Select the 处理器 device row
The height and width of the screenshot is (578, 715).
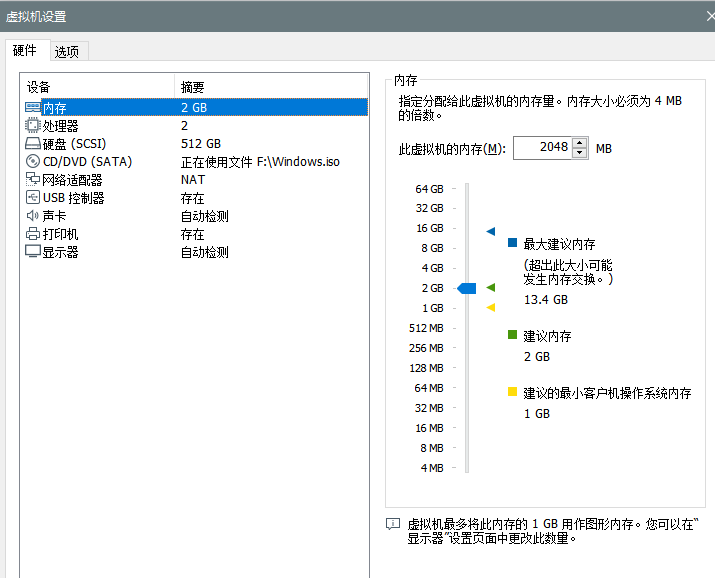196,125
